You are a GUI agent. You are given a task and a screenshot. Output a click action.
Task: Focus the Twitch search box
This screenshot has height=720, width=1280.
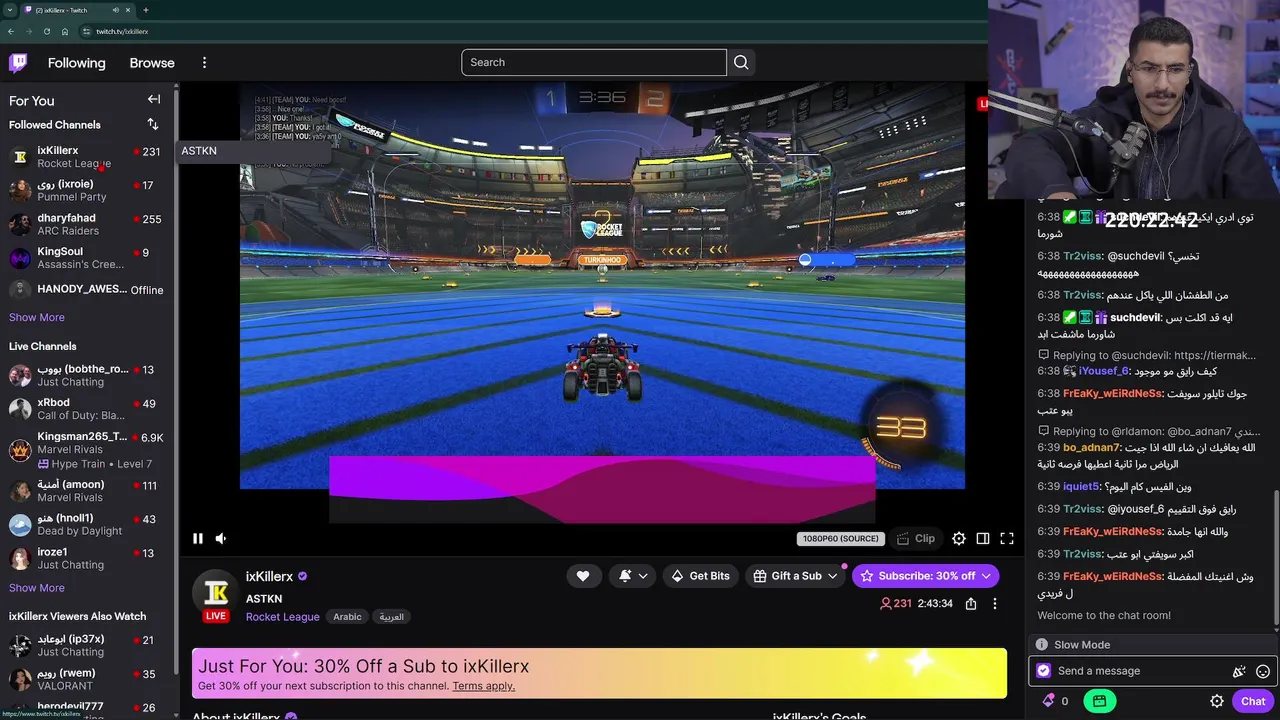(x=594, y=62)
